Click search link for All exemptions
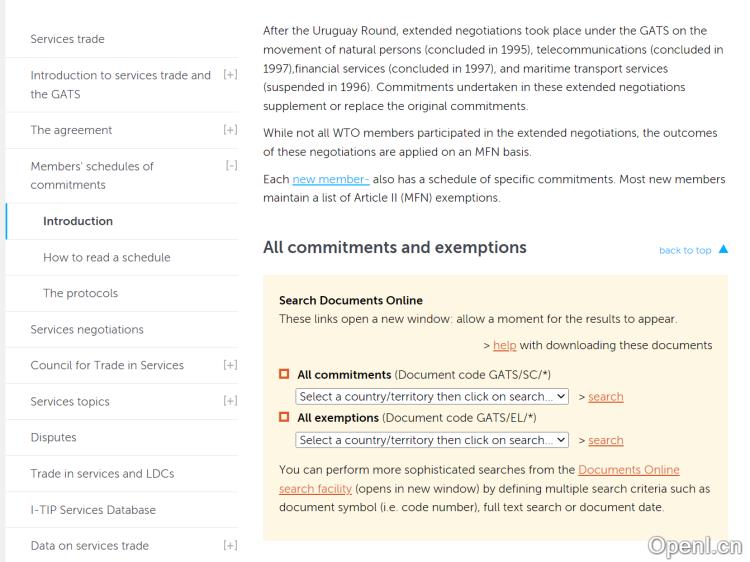The image size is (750, 562). pyautogui.click(x=605, y=440)
